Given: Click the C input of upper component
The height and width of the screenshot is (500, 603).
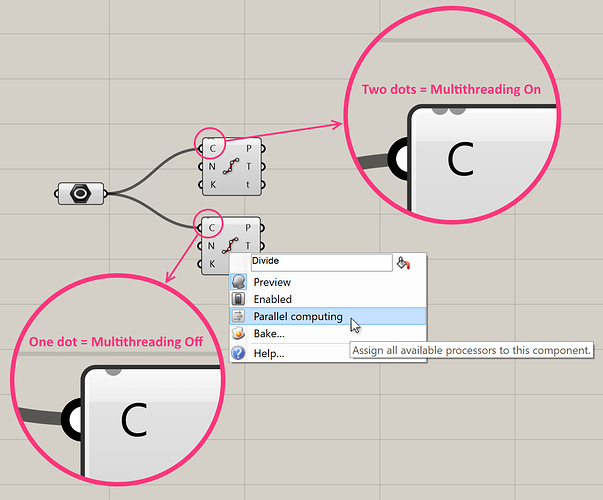Looking at the screenshot, I should point(211,149).
